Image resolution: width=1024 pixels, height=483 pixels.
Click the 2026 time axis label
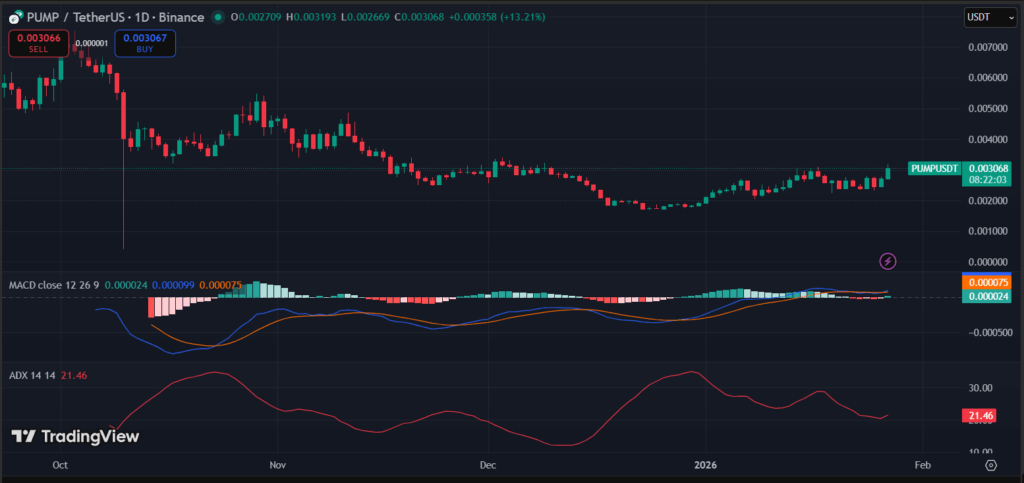pyautogui.click(x=705, y=465)
